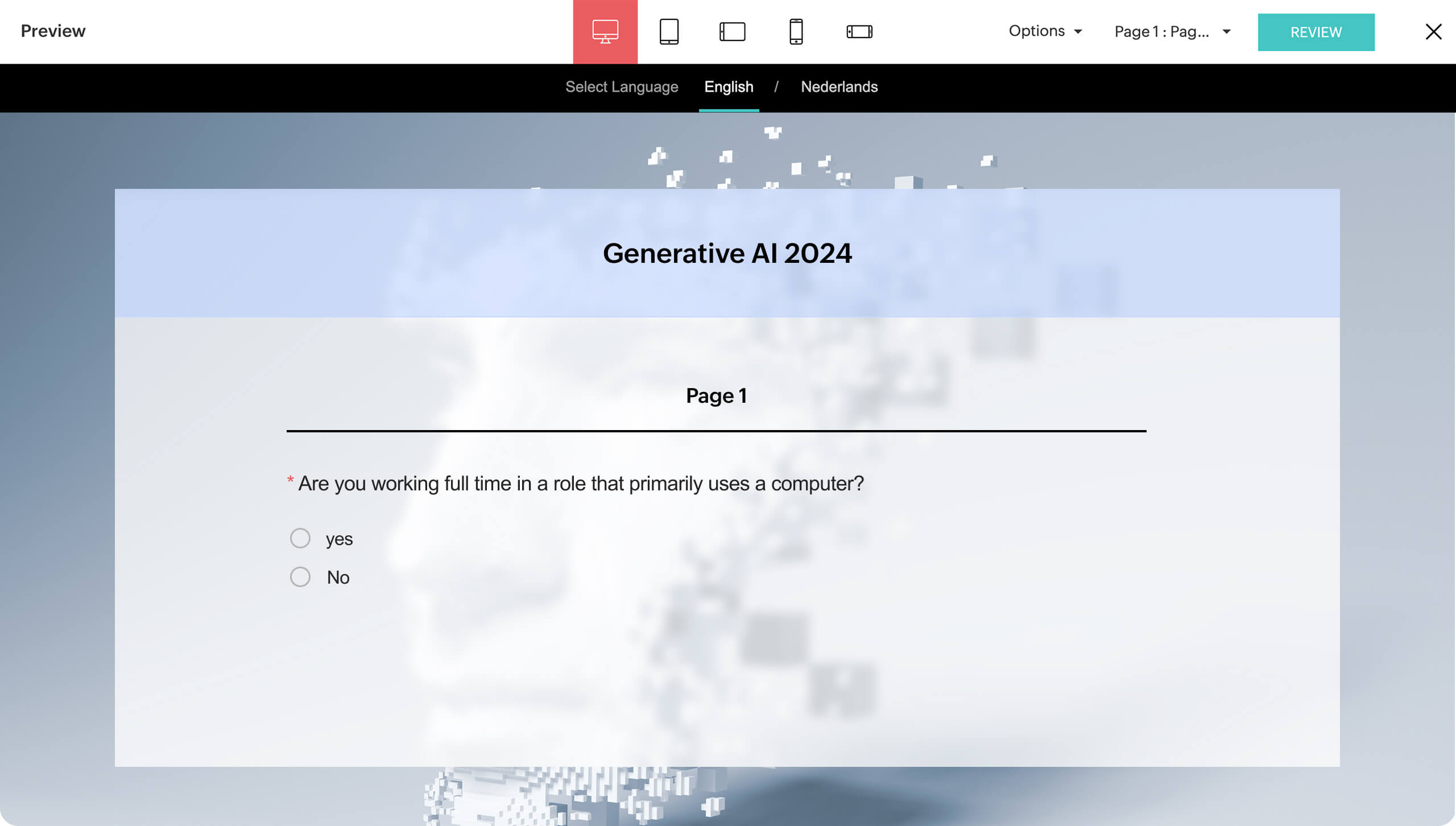
Task: Switch to tablet portrait preview
Action: 669,31
